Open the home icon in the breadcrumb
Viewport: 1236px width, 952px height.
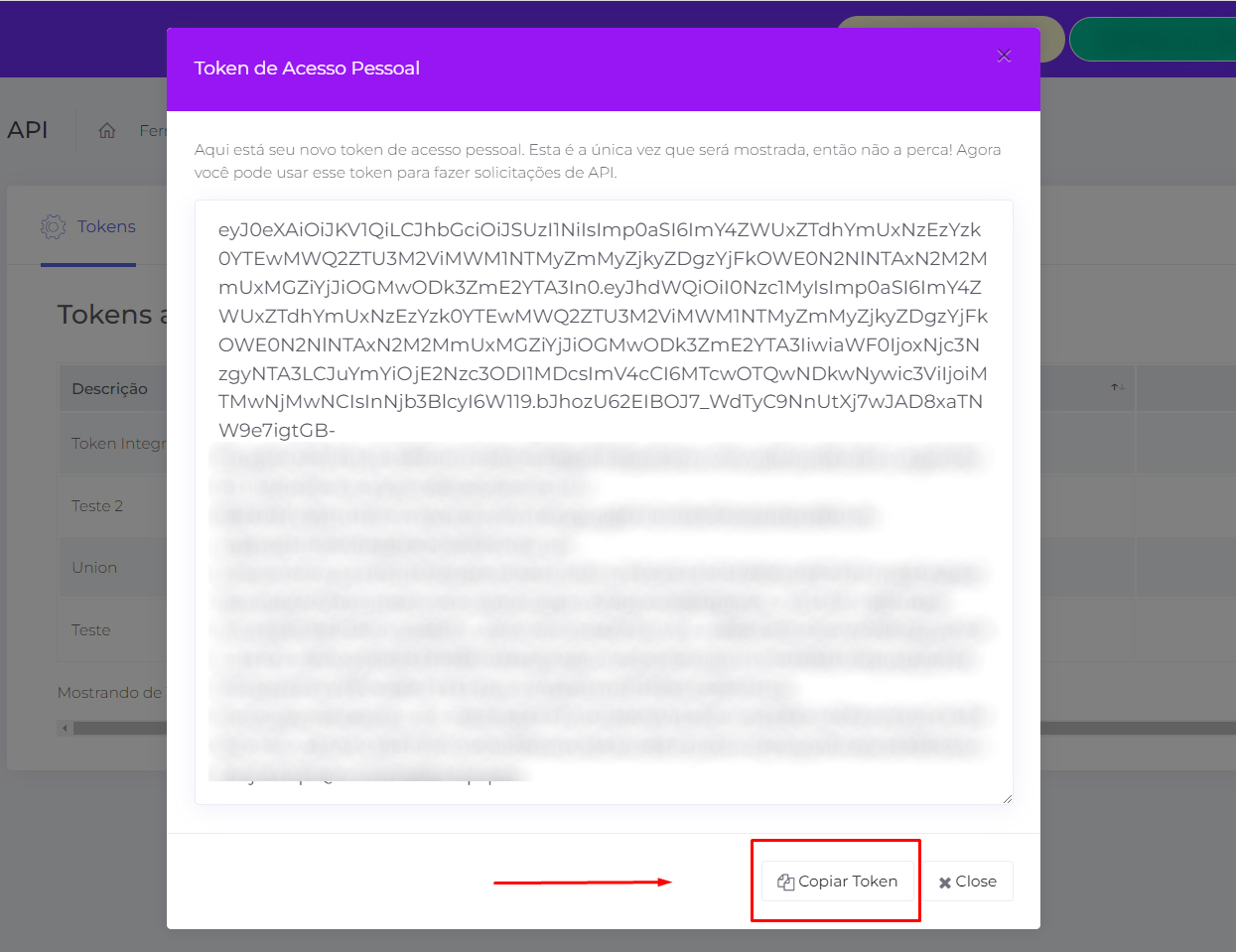[107, 130]
